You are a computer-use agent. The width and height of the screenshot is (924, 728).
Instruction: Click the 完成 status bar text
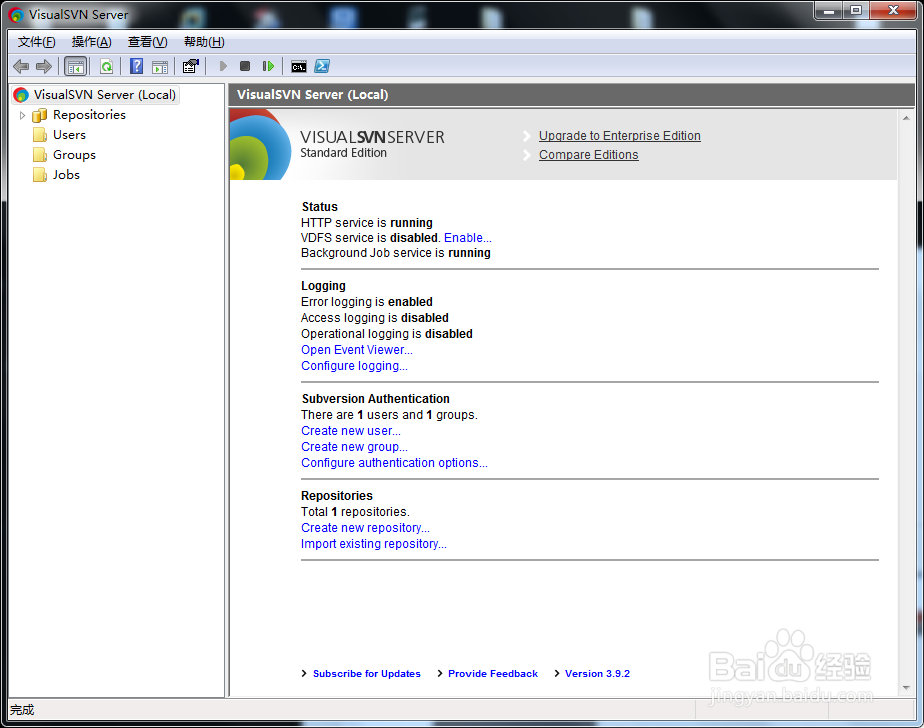point(22,710)
